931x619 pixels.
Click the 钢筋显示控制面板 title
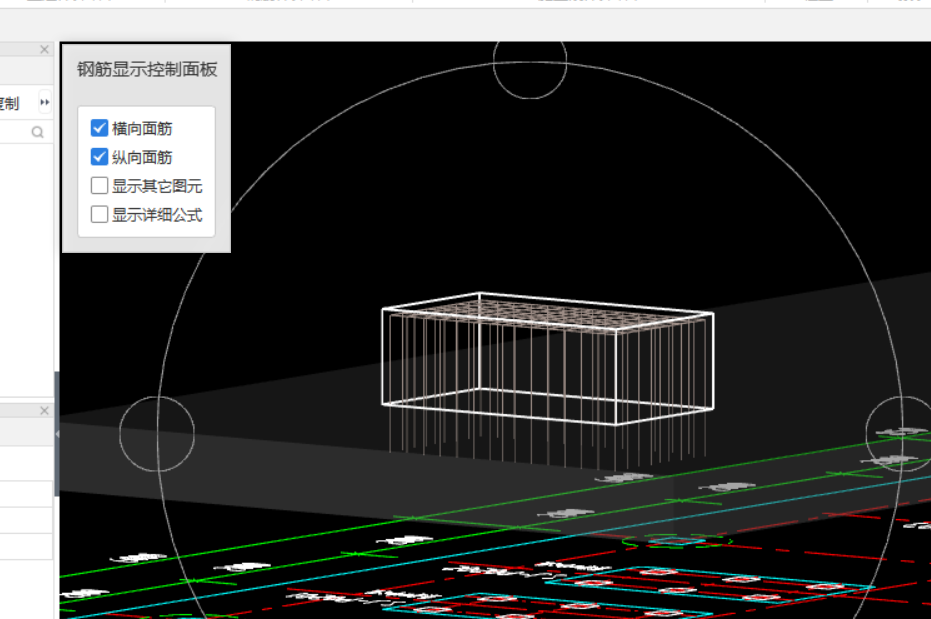pyautogui.click(x=147, y=69)
